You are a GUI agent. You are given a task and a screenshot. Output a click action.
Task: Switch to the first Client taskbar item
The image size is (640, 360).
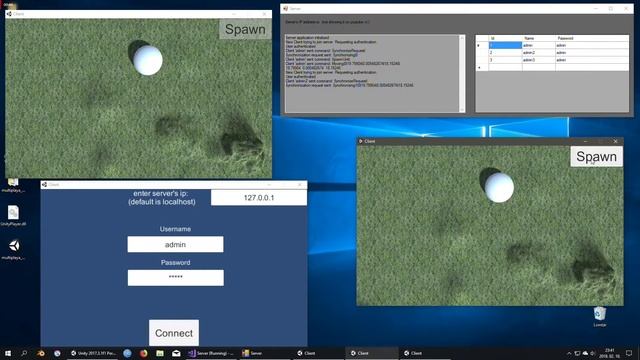click(318, 353)
